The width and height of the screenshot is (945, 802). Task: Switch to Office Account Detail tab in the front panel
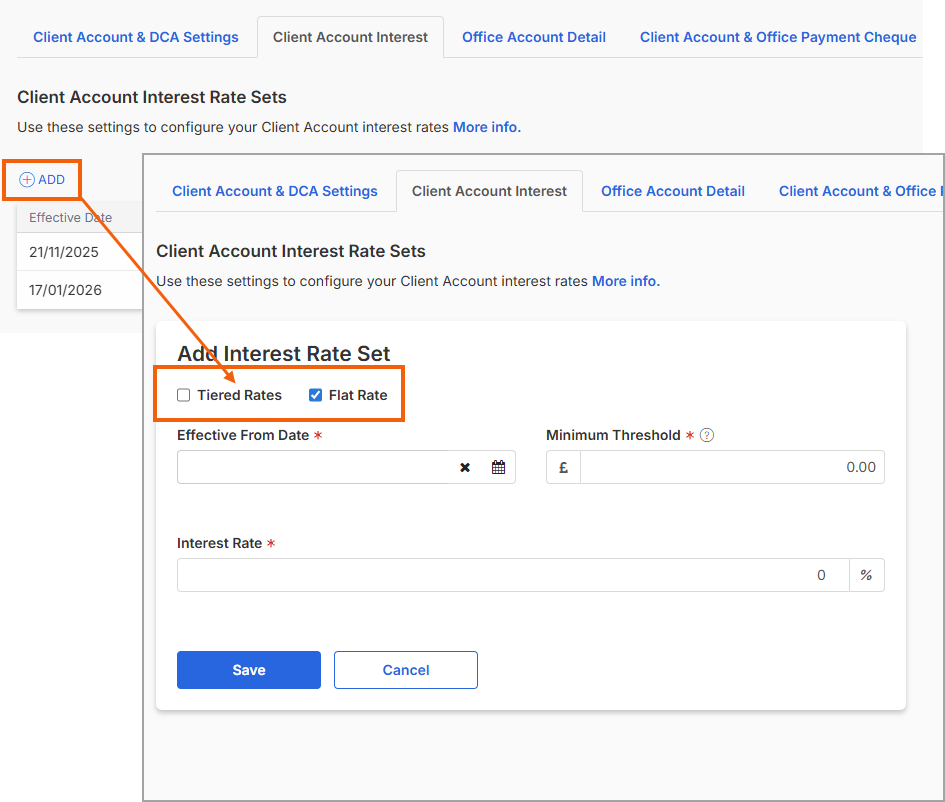[672, 191]
